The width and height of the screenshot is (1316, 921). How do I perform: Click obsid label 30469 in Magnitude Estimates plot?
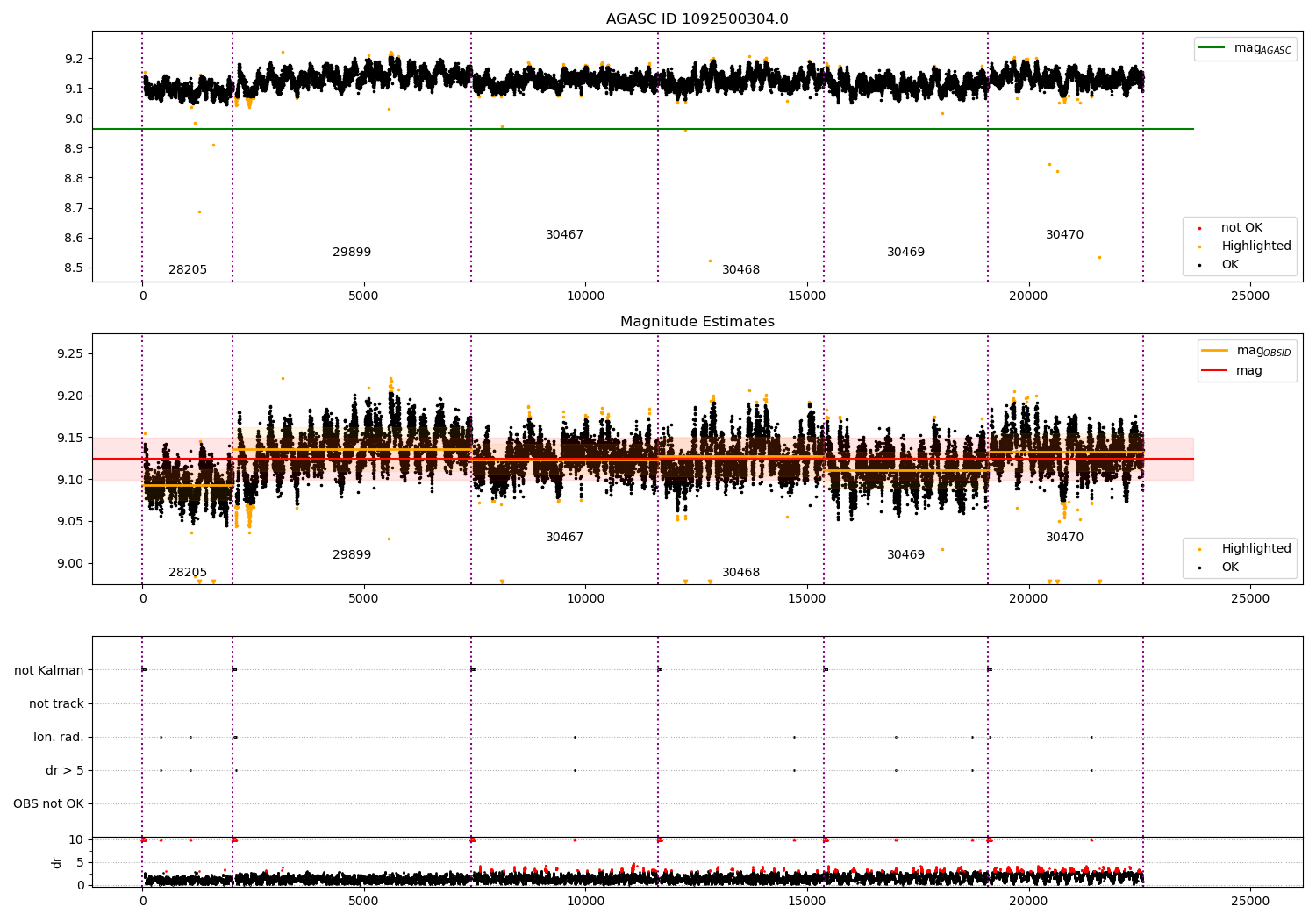pyautogui.click(x=905, y=555)
